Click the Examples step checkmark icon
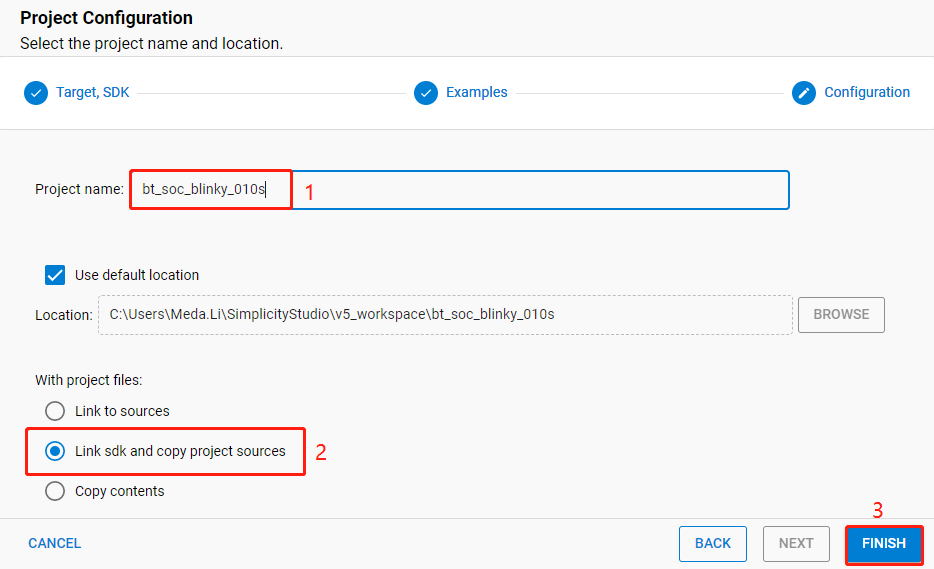 pos(426,93)
